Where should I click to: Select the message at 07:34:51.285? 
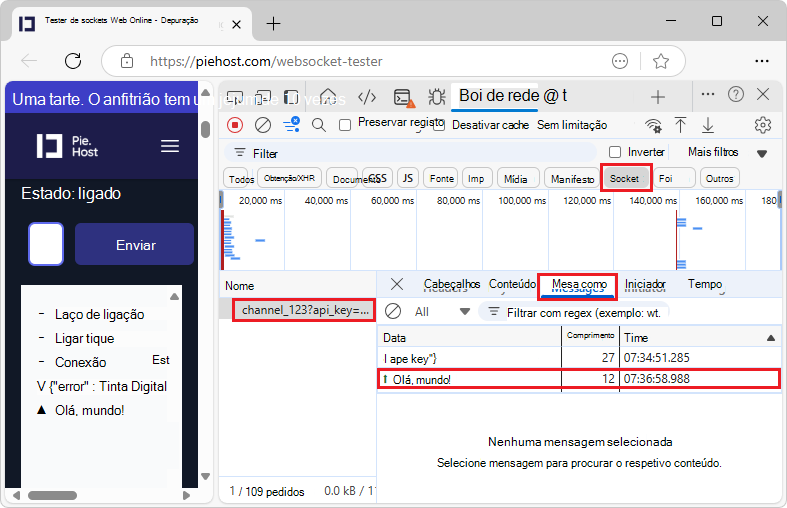(x=579, y=358)
